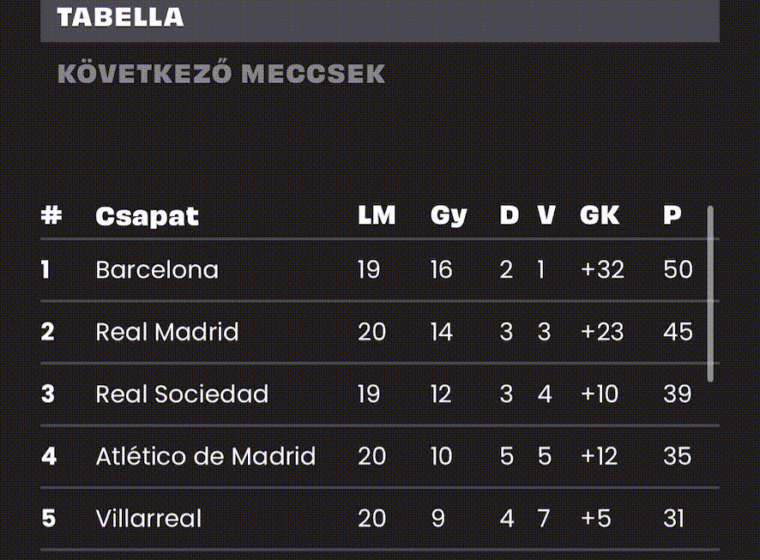Click rank number 3 in standings

(48, 394)
